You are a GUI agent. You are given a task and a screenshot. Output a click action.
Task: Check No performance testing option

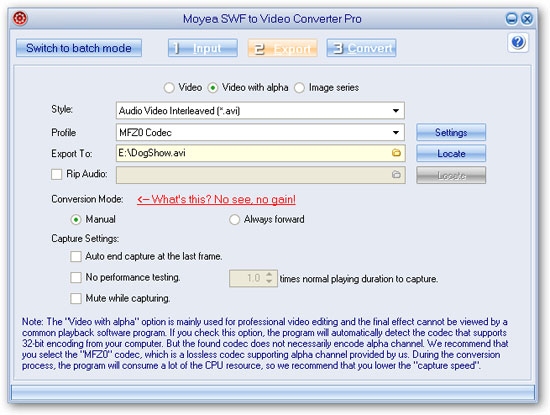tap(76, 277)
